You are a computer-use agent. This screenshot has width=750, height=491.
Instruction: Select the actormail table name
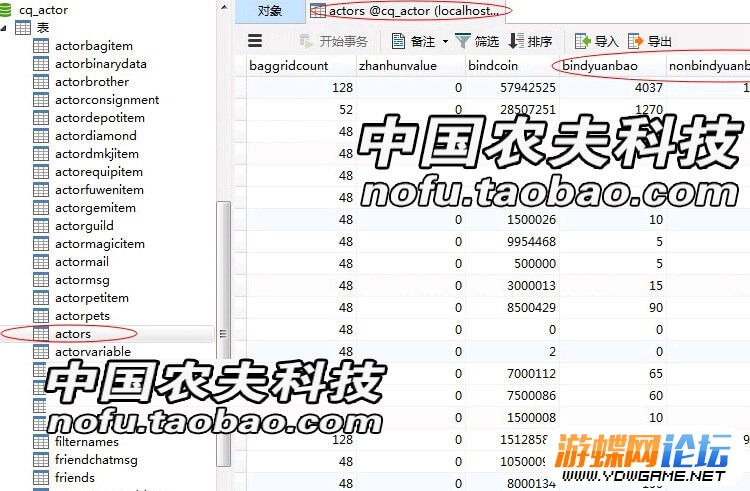point(82,262)
